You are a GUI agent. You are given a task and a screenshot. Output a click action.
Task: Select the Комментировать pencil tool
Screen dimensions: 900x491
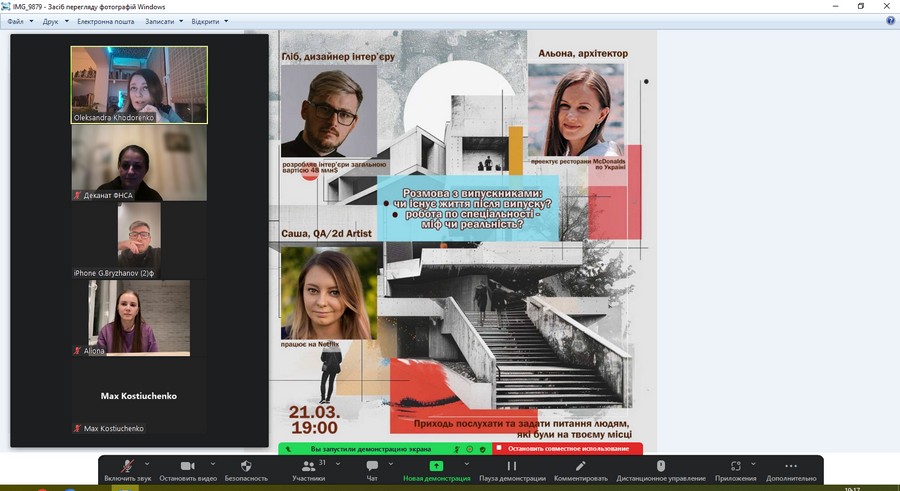point(580,466)
